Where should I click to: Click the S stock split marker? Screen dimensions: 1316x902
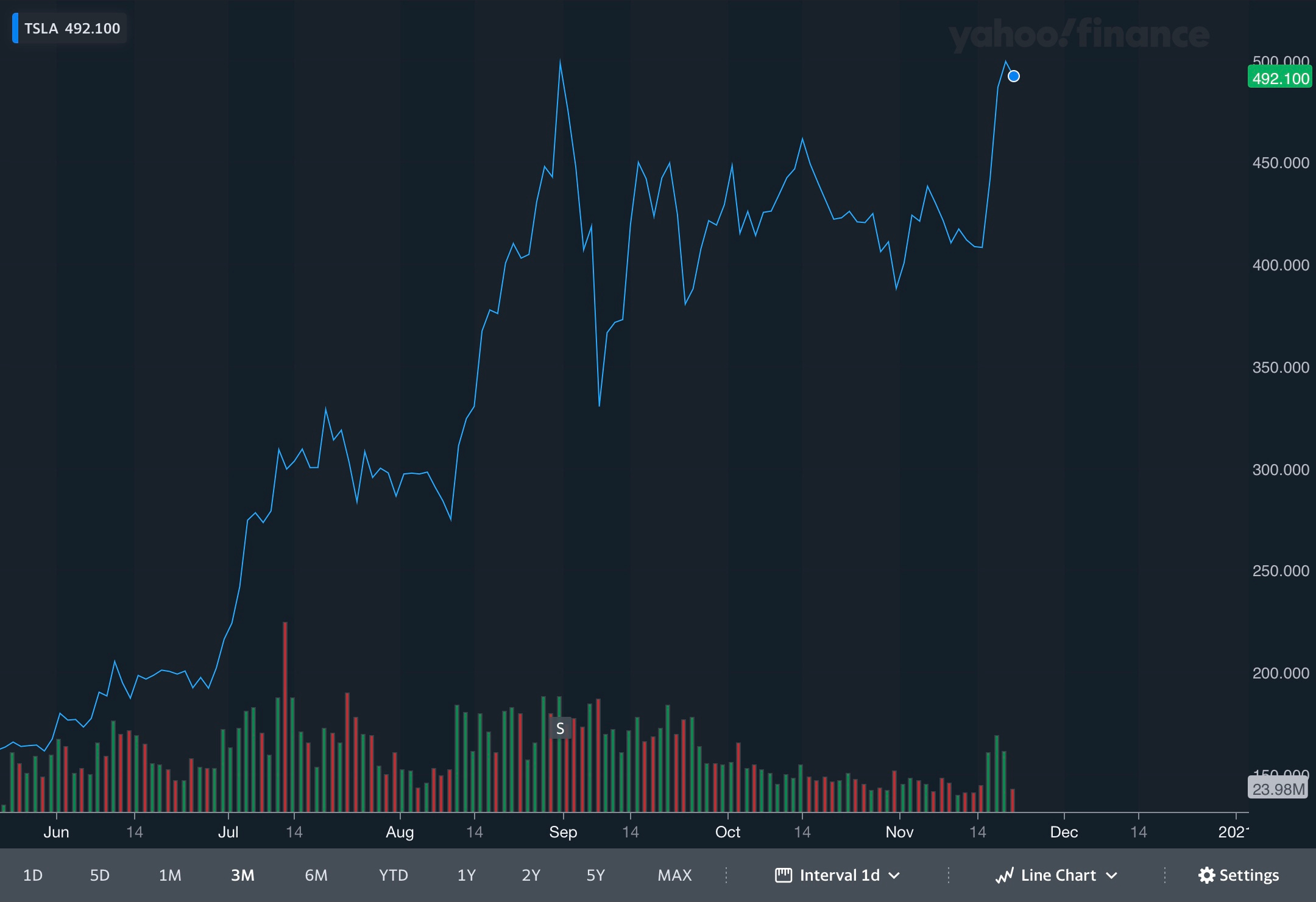[560, 728]
